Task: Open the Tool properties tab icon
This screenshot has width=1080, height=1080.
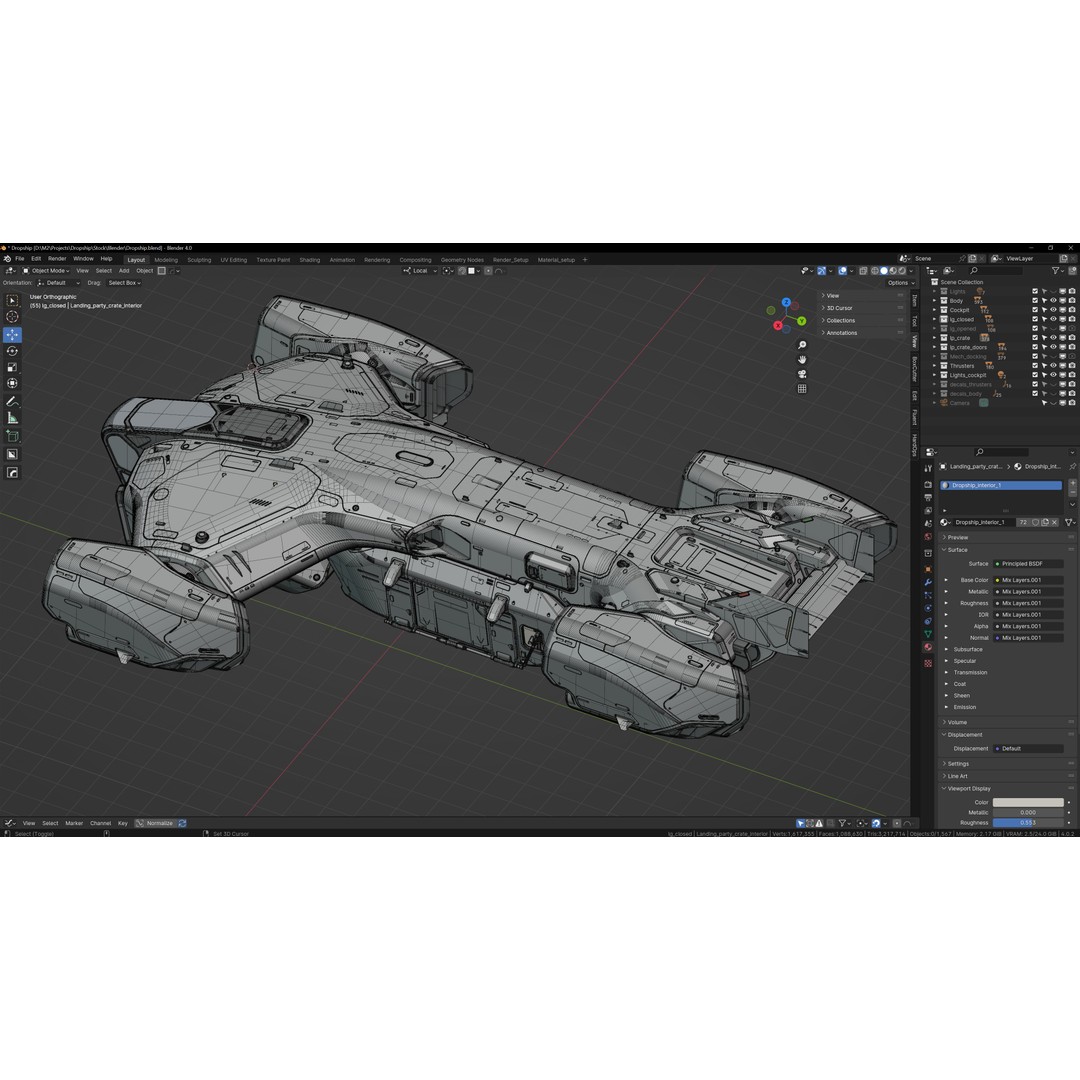Action: coord(928,468)
